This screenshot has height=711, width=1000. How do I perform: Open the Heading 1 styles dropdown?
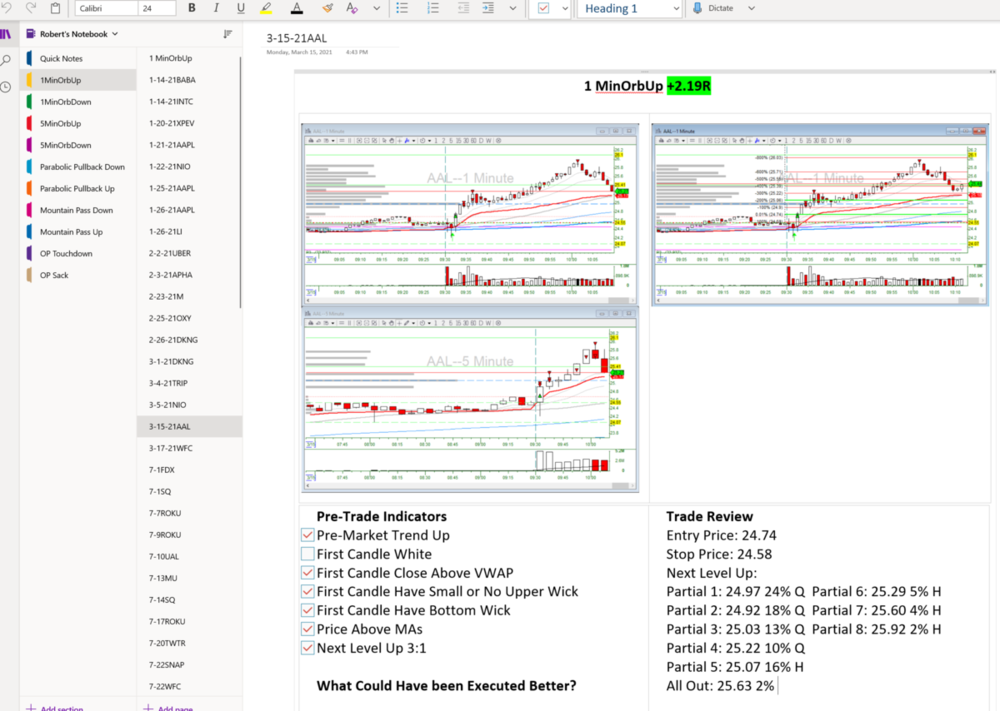pos(629,8)
